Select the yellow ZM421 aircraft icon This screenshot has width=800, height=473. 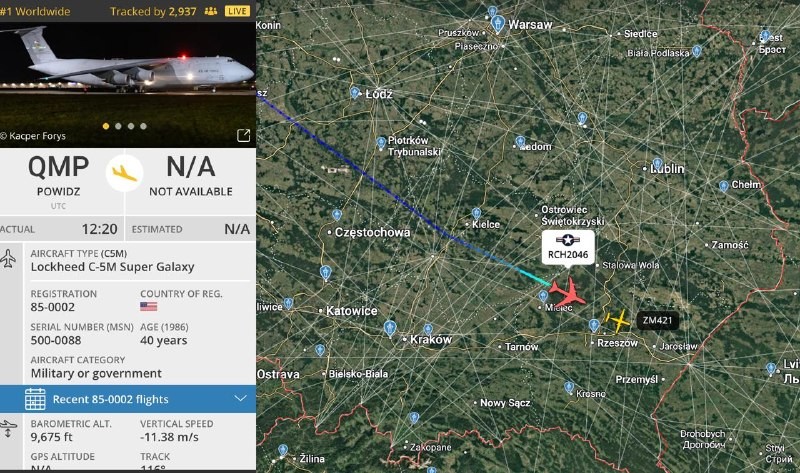point(618,320)
